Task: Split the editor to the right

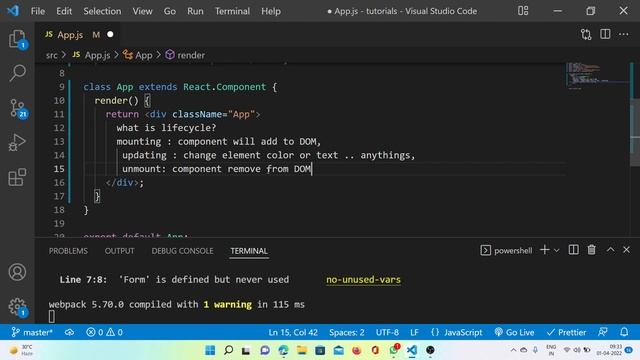Action: [x=605, y=34]
